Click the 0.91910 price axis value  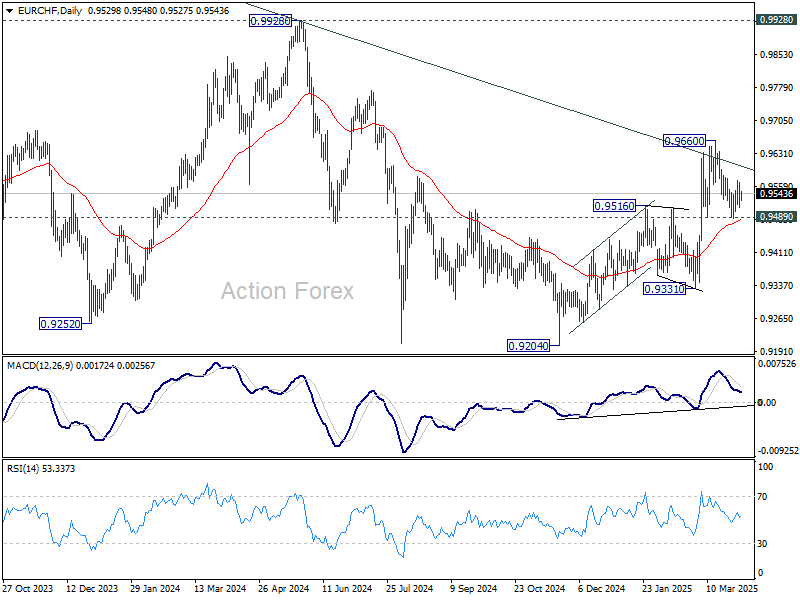point(777,352)
